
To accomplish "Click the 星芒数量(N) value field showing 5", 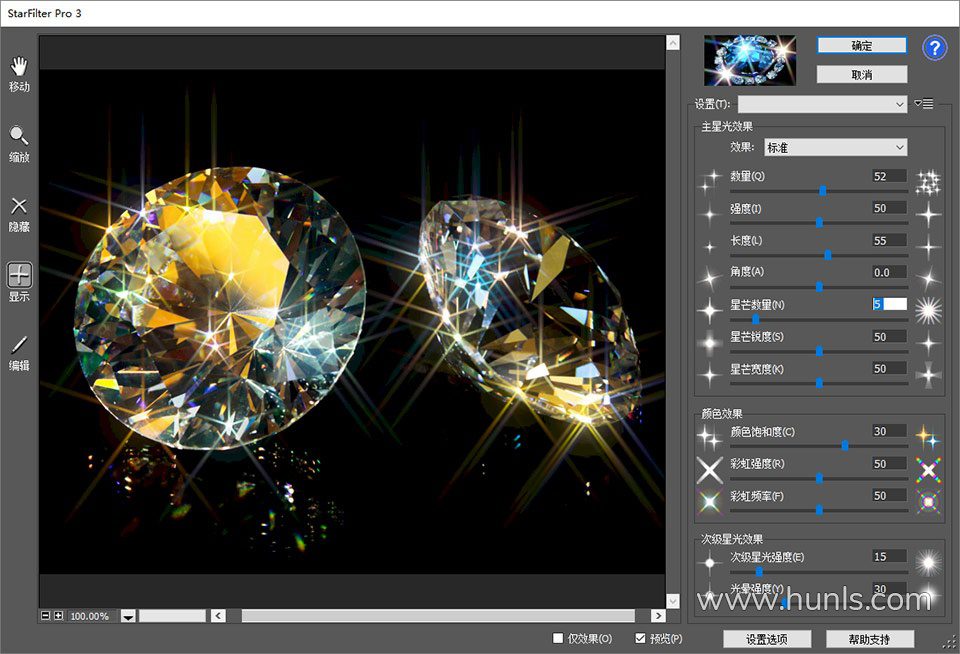I will (889, 304).
